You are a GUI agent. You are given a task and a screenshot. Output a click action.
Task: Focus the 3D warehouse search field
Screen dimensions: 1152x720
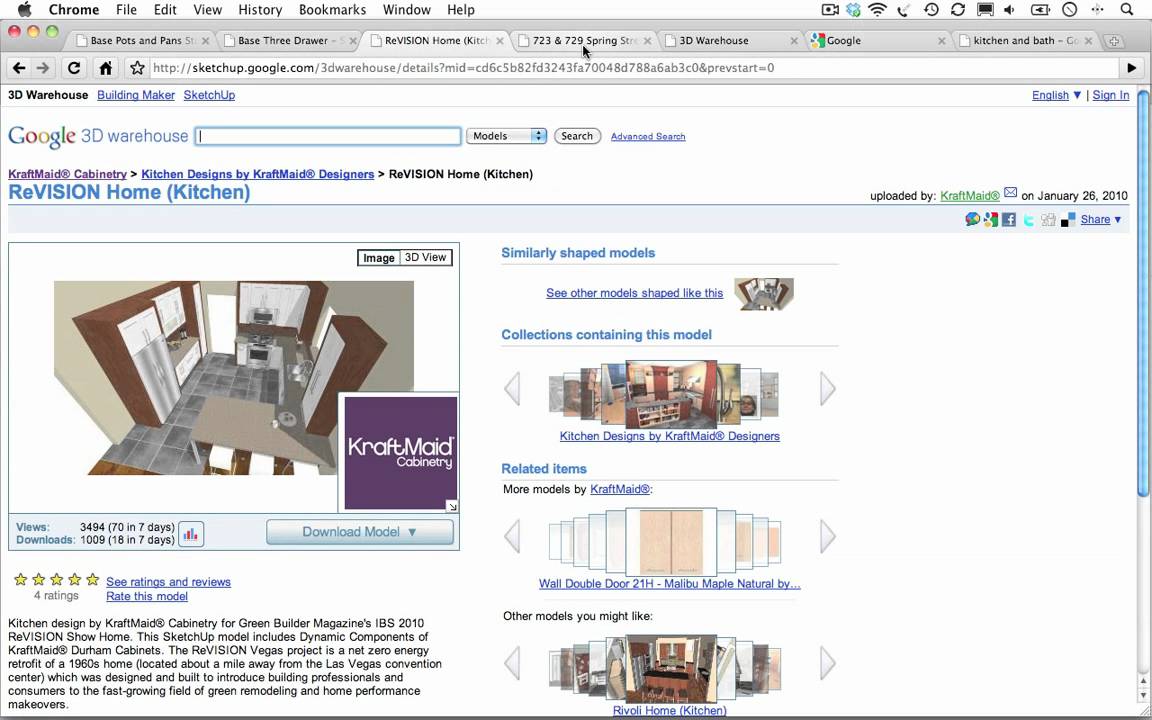click(328, 136)
